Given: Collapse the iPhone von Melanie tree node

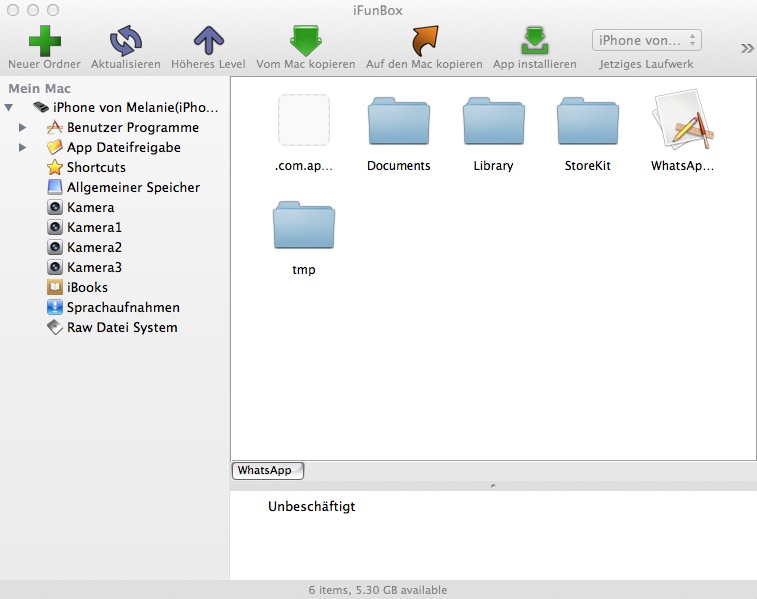Looking at the screenshot, I should pos(9,107).
